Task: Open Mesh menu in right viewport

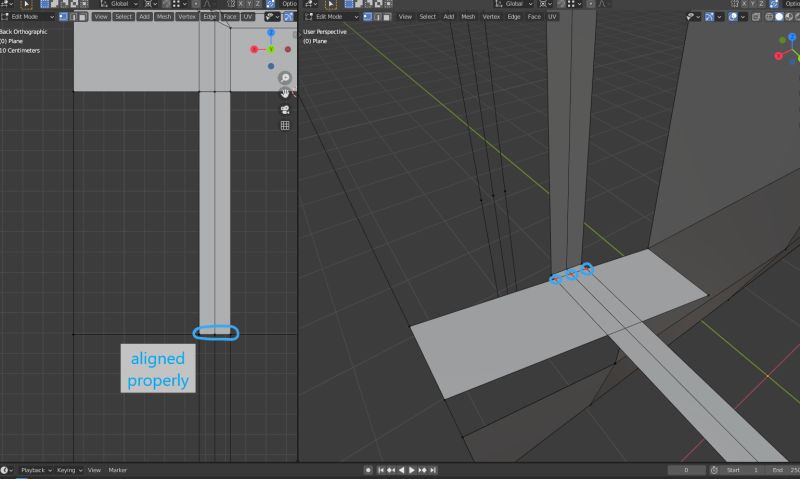Action: coord(468,17)
